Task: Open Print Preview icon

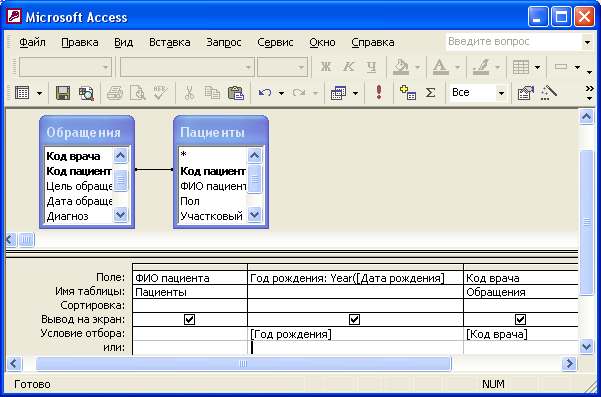Action: tap(138, 93)
